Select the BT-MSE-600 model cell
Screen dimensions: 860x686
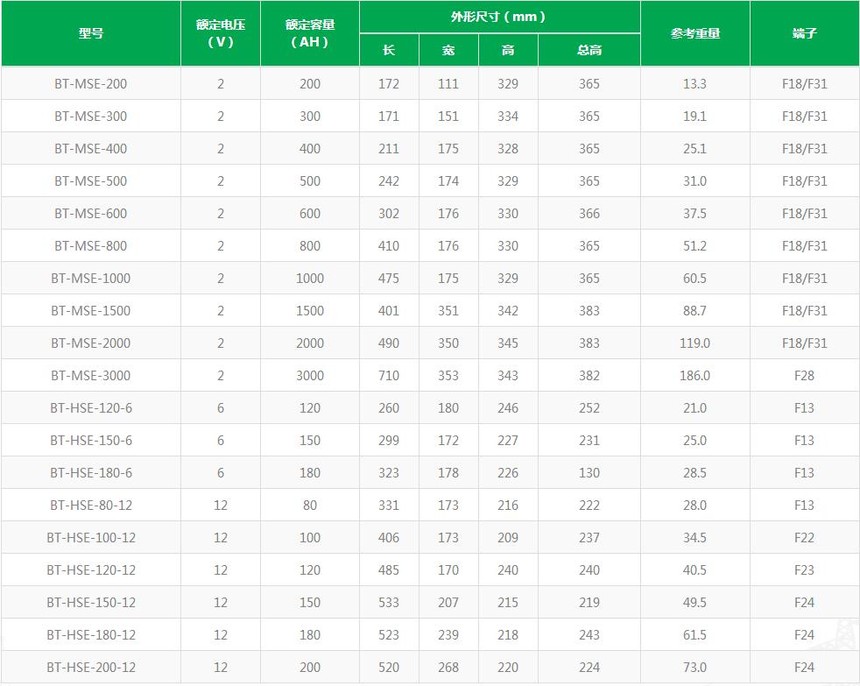(90, 213)
